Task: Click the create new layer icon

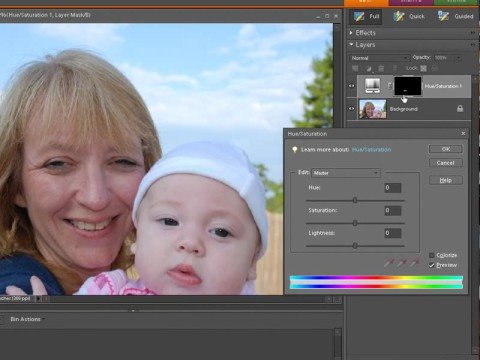Action: coord(355,68)
